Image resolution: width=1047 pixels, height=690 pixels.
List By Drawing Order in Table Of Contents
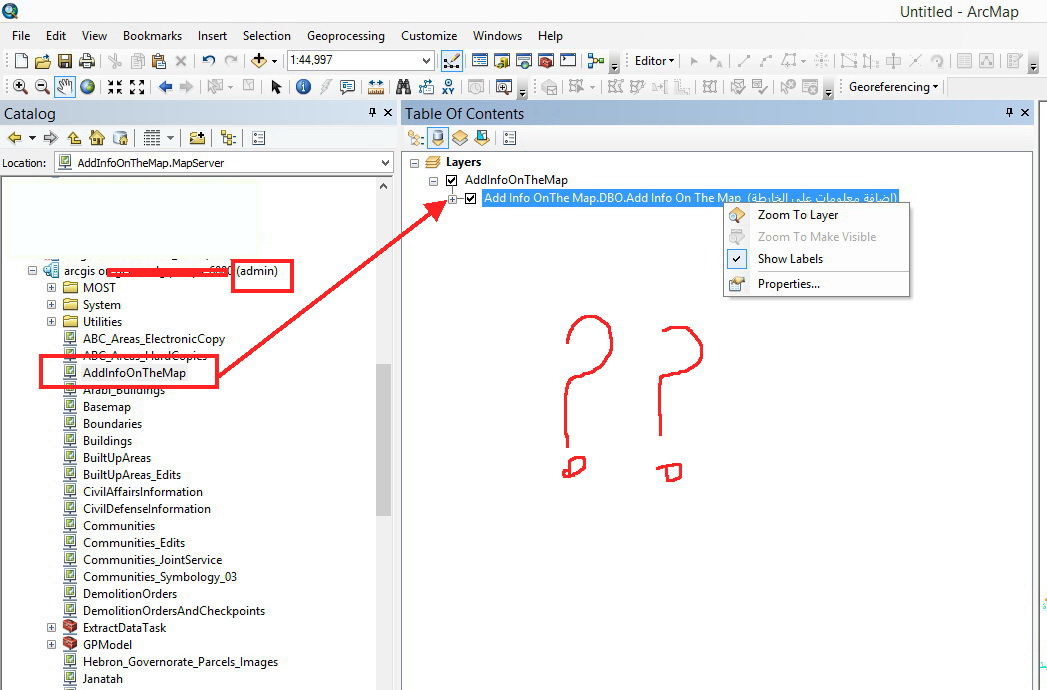pos(415,138)
